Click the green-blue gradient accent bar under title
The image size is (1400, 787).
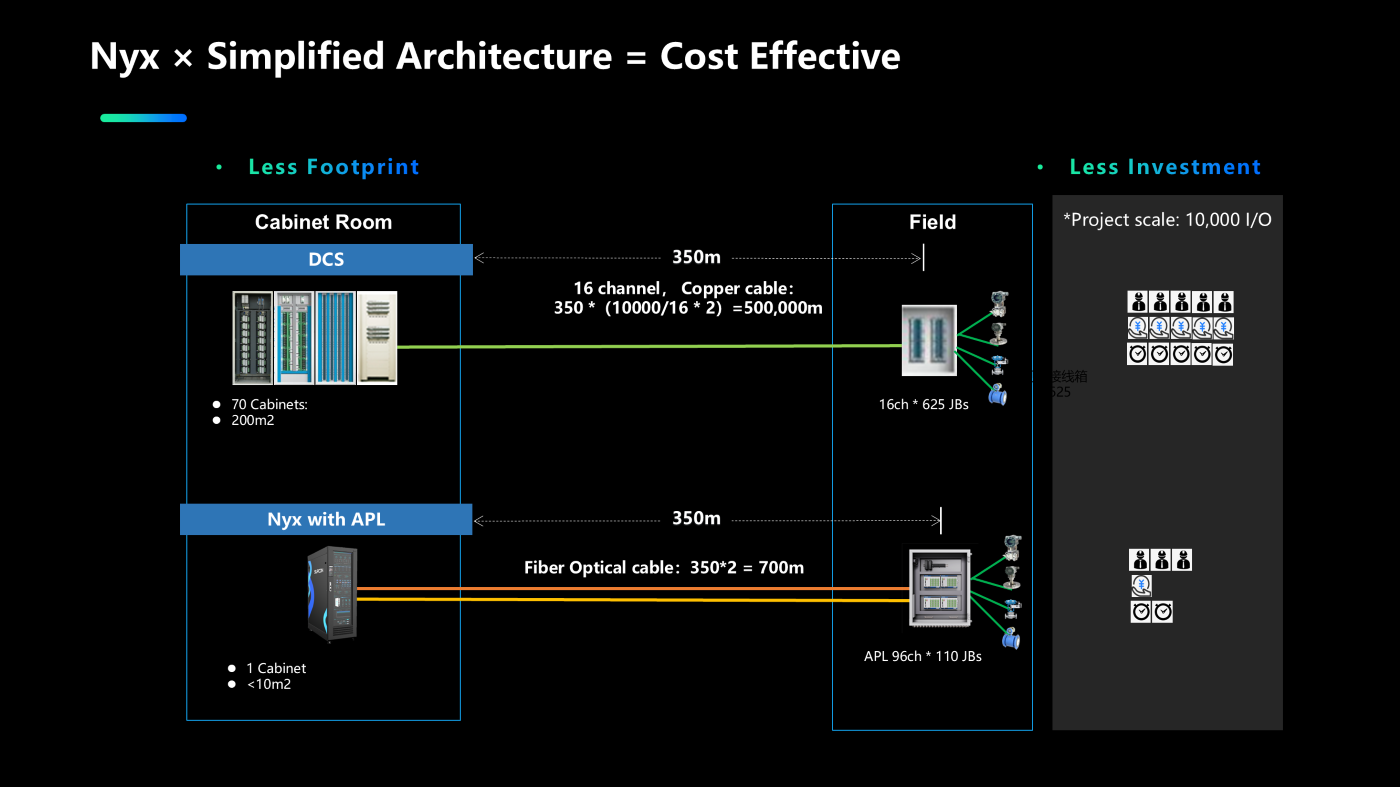(143, 118)
